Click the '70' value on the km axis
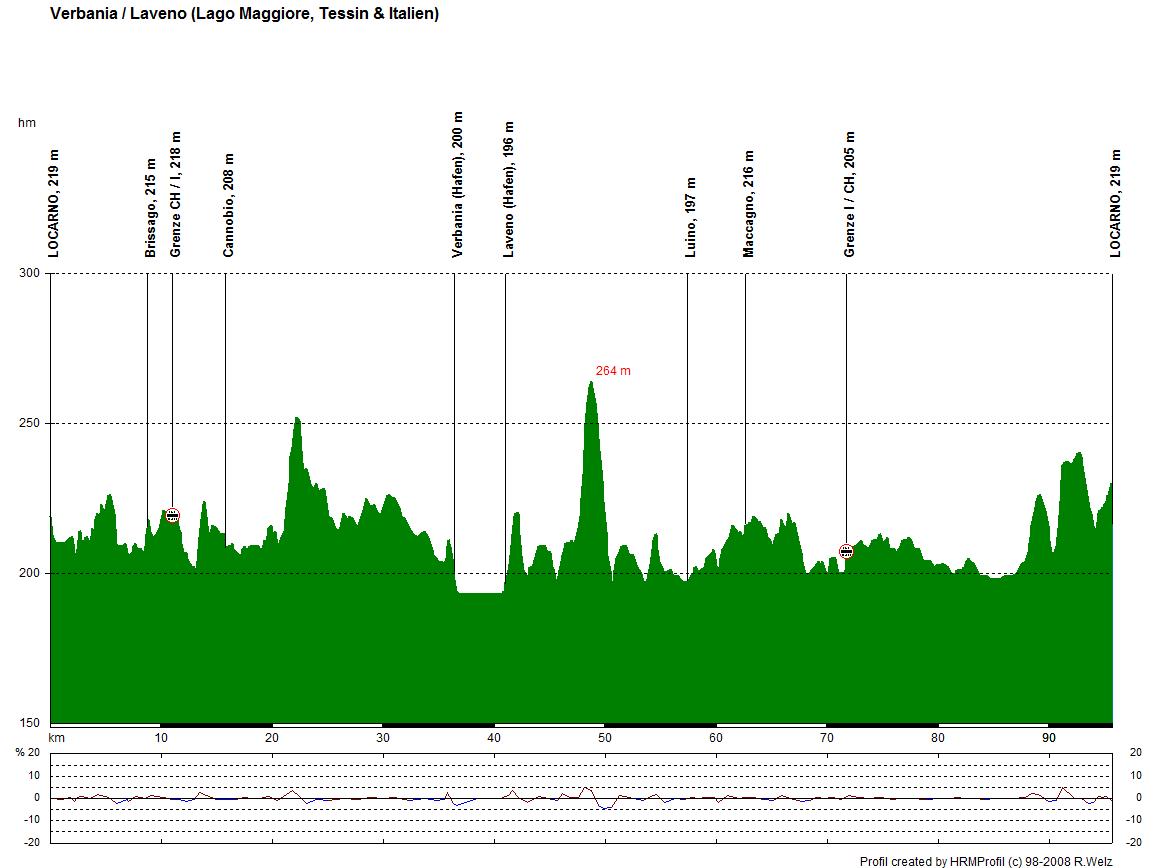1162x868 pixels. (x=826, y=738)
